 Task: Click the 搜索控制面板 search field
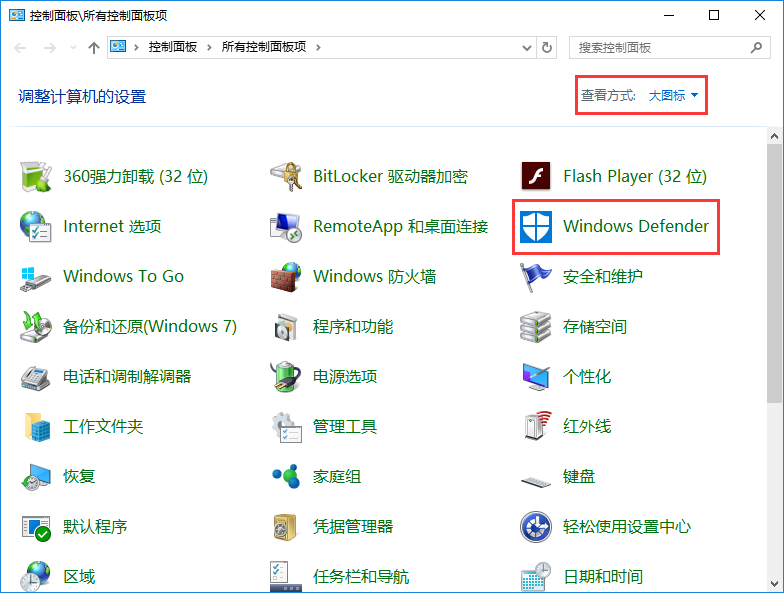(658, 47)
